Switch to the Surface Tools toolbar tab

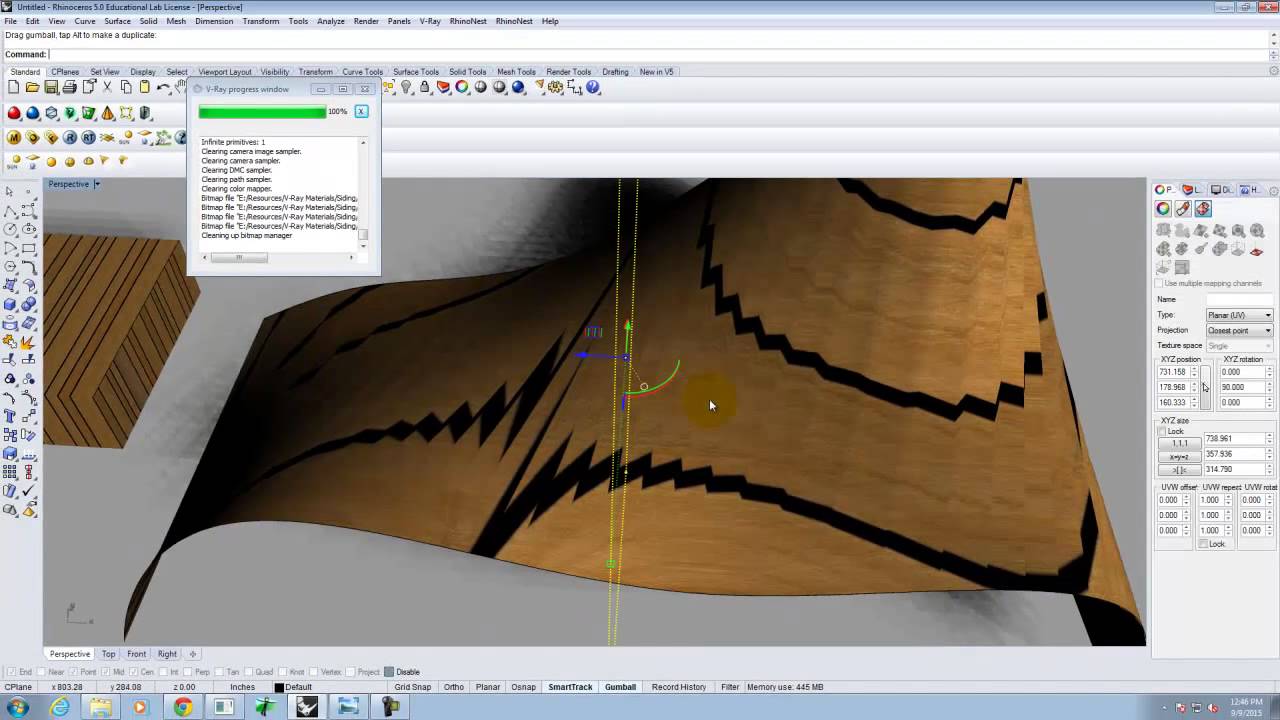click(416, 72)
